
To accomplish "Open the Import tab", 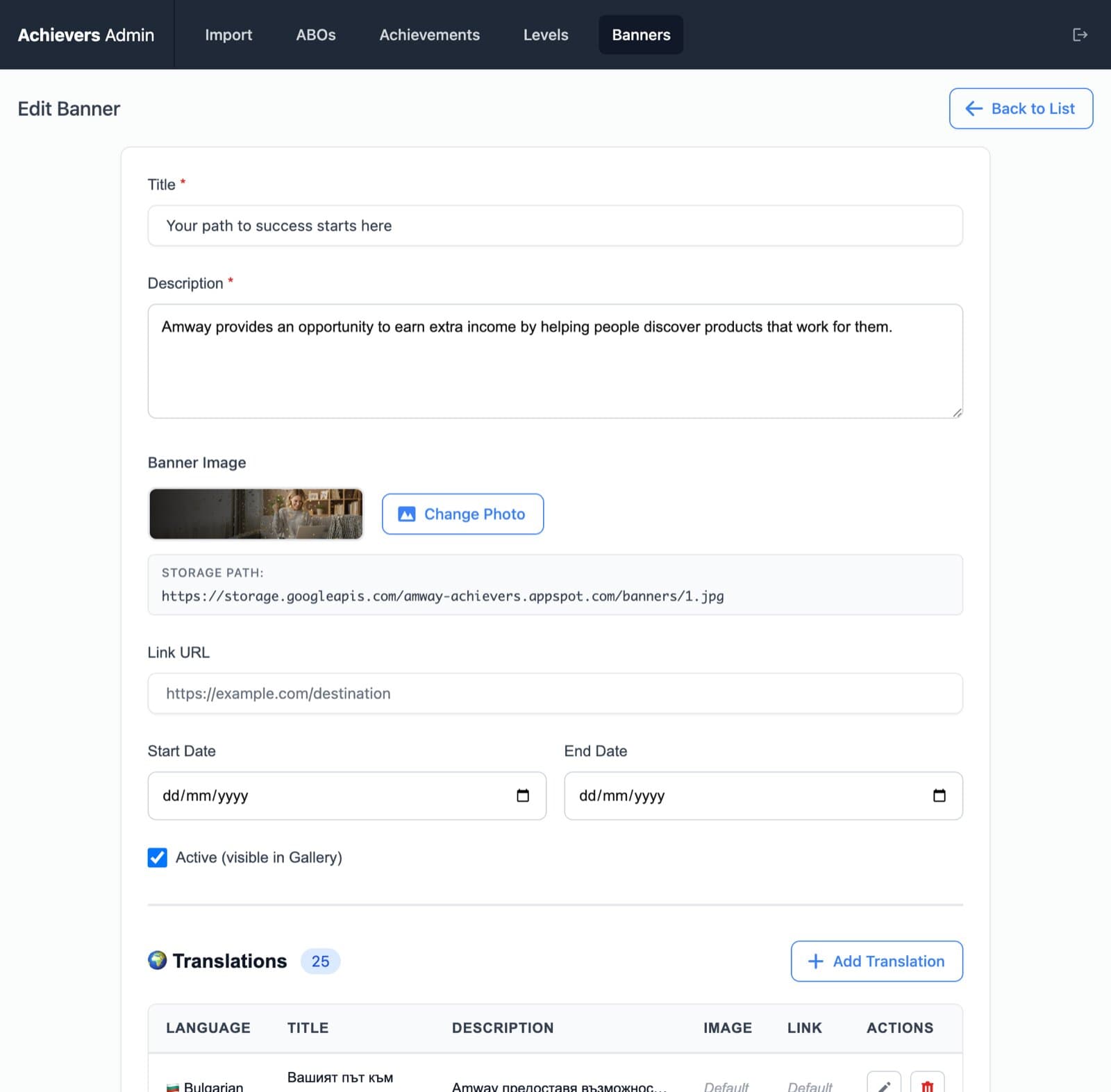I will tap(228, 35).
